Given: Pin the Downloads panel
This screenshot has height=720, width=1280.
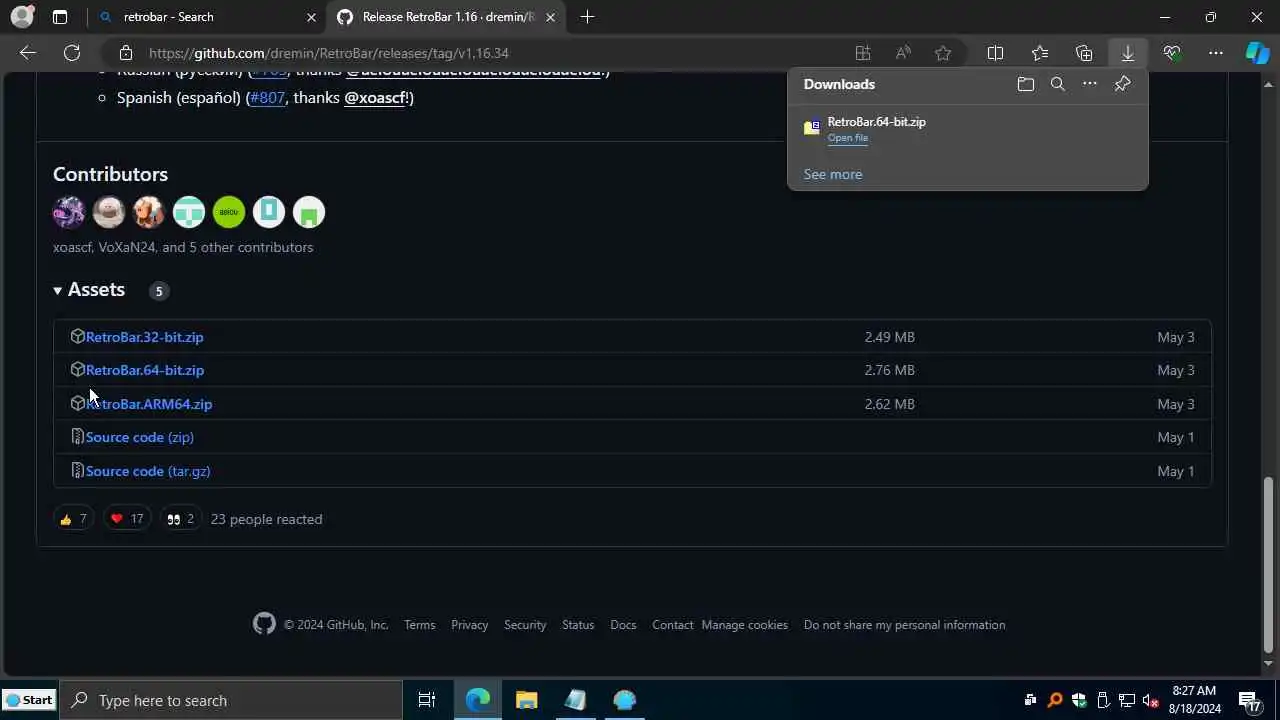Looking at the screenshot, I should (1122, 84).
